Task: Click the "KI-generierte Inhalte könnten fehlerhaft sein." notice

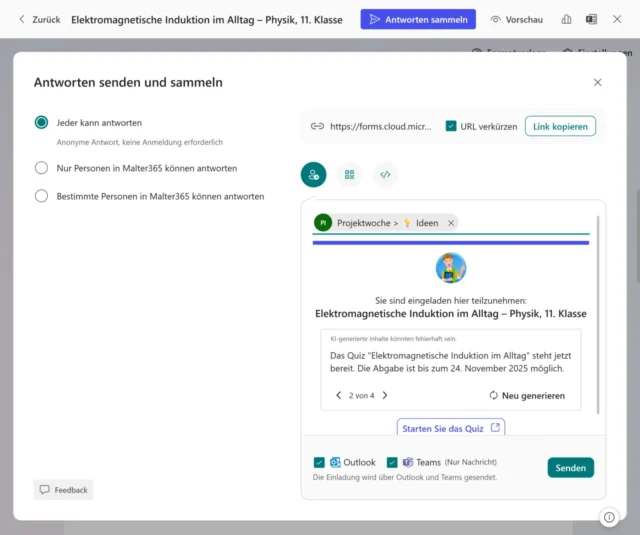Action: pos(393,339)
